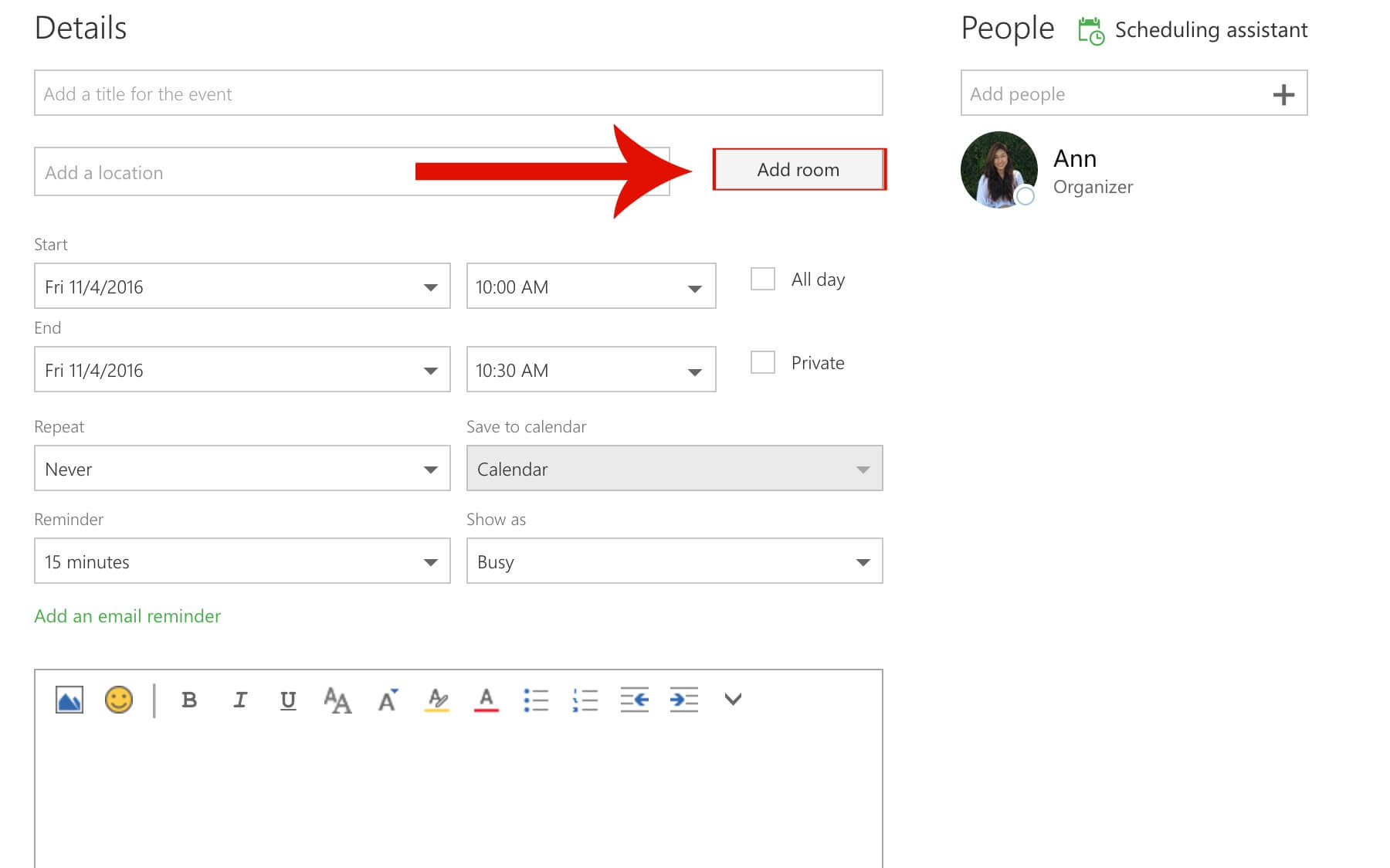Switch to Scheduling assistant view
Screen dimensions: 1390x868
tap(1211, 29)
